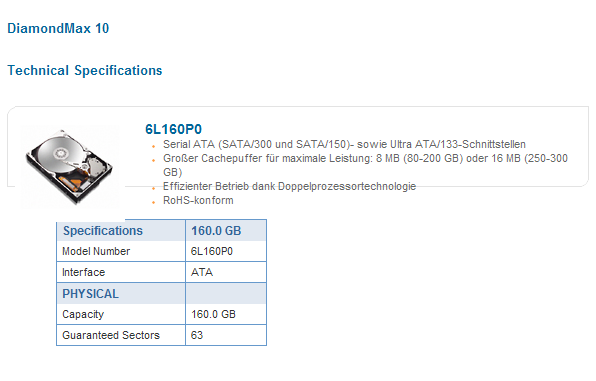This screenshot has height=381, width=596.
Task: Click the RoHS-konform bullet icon
Action: [x=154, y=202]
